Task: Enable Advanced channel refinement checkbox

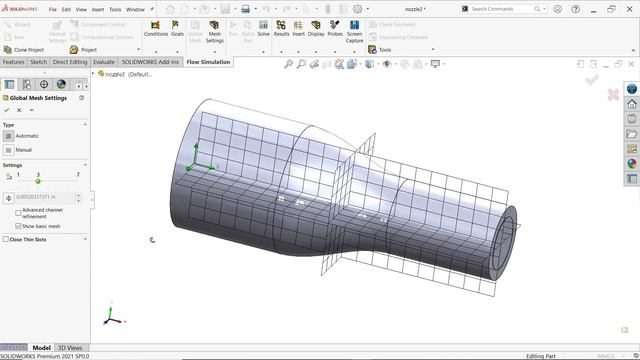Action: click(18, 213)
